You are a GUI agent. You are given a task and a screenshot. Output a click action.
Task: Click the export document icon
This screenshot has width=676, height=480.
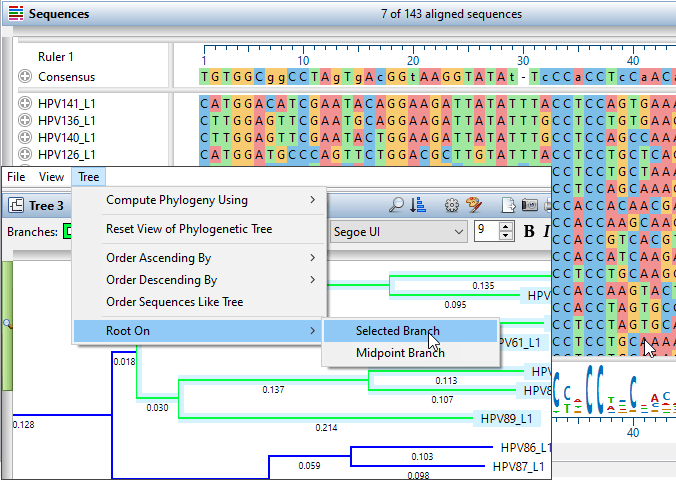point(508,205)
